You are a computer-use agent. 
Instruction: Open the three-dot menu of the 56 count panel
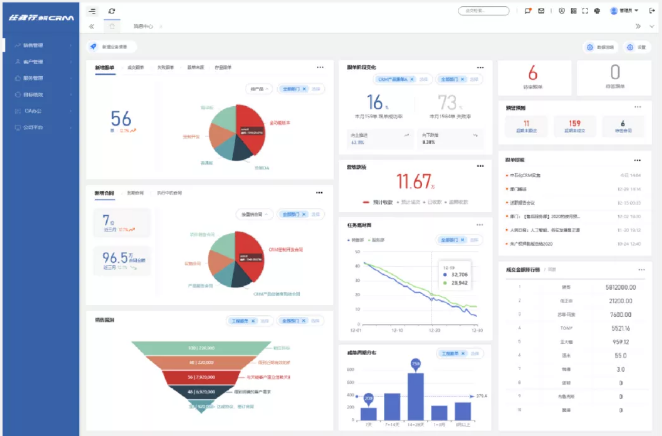click(320, 67)
